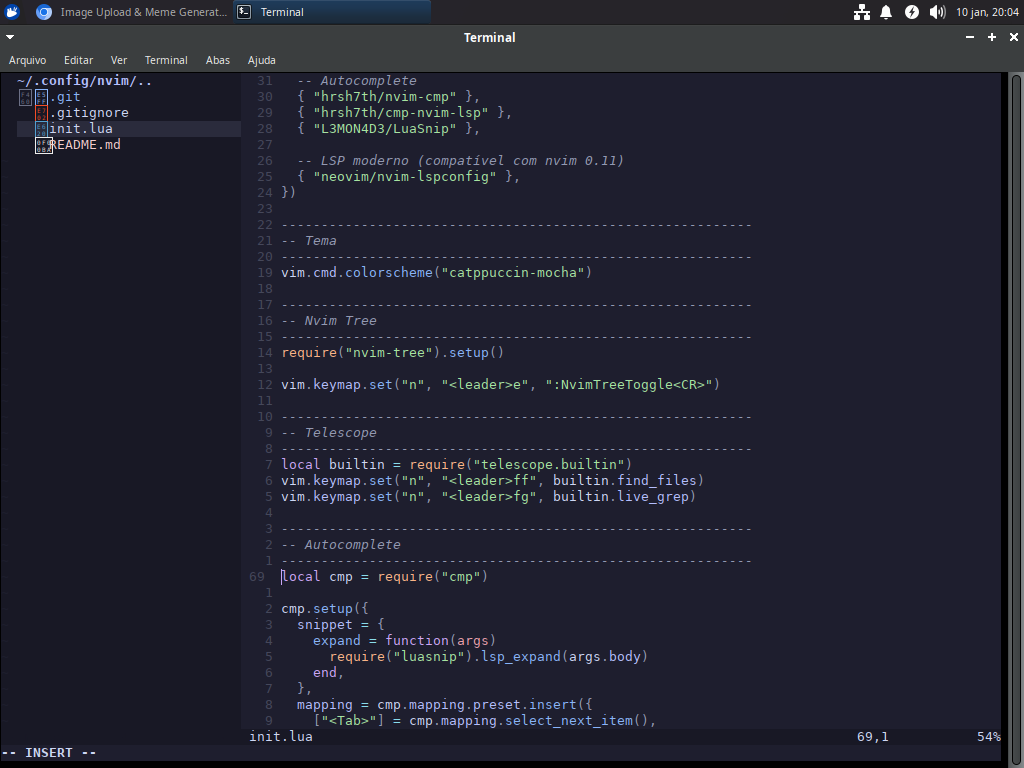Click the local builtin = require line
Viewport: 1024px width, 768px height.
(x=456, y=464)
